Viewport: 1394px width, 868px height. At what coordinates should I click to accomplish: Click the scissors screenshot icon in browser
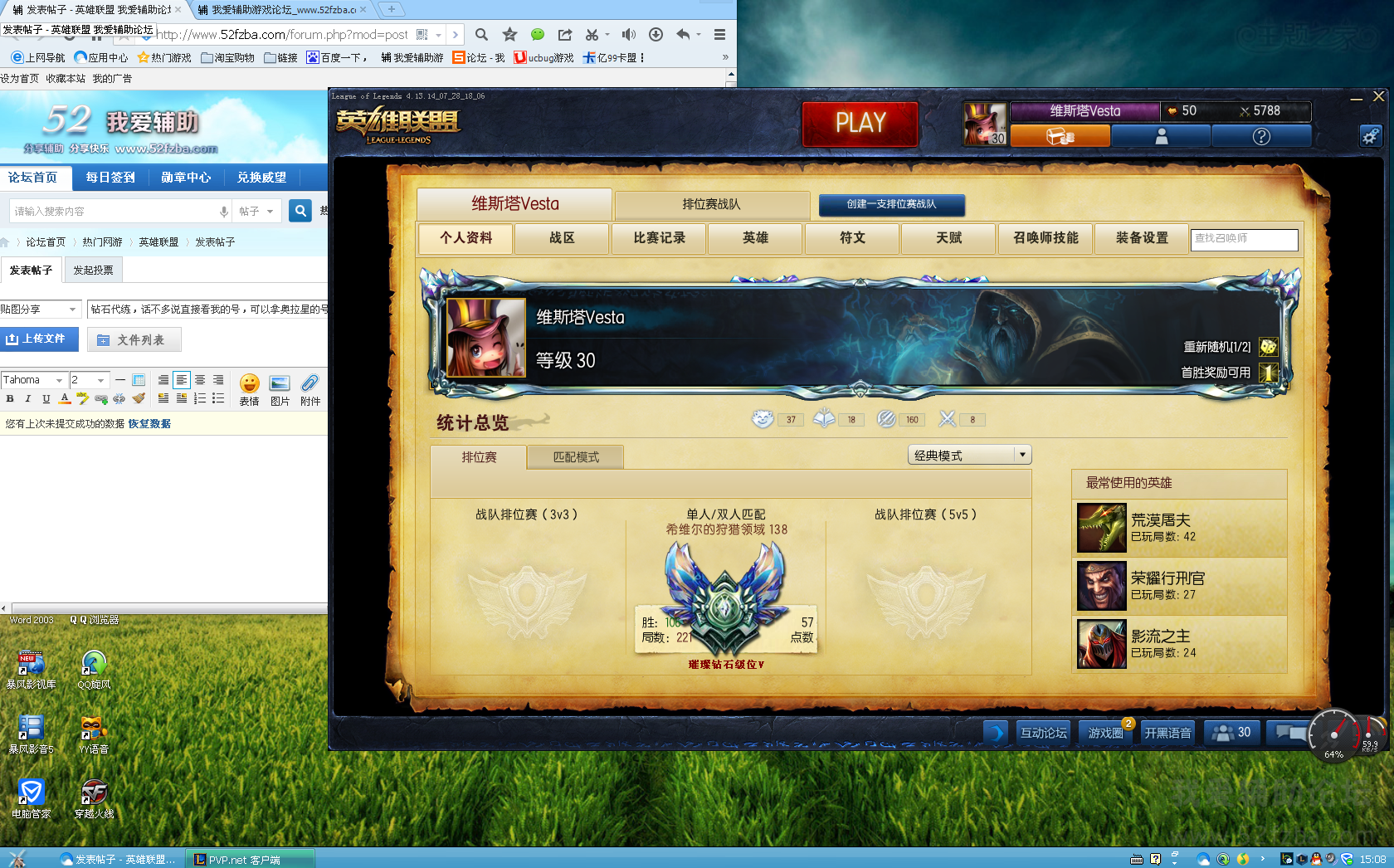[592, 35]
